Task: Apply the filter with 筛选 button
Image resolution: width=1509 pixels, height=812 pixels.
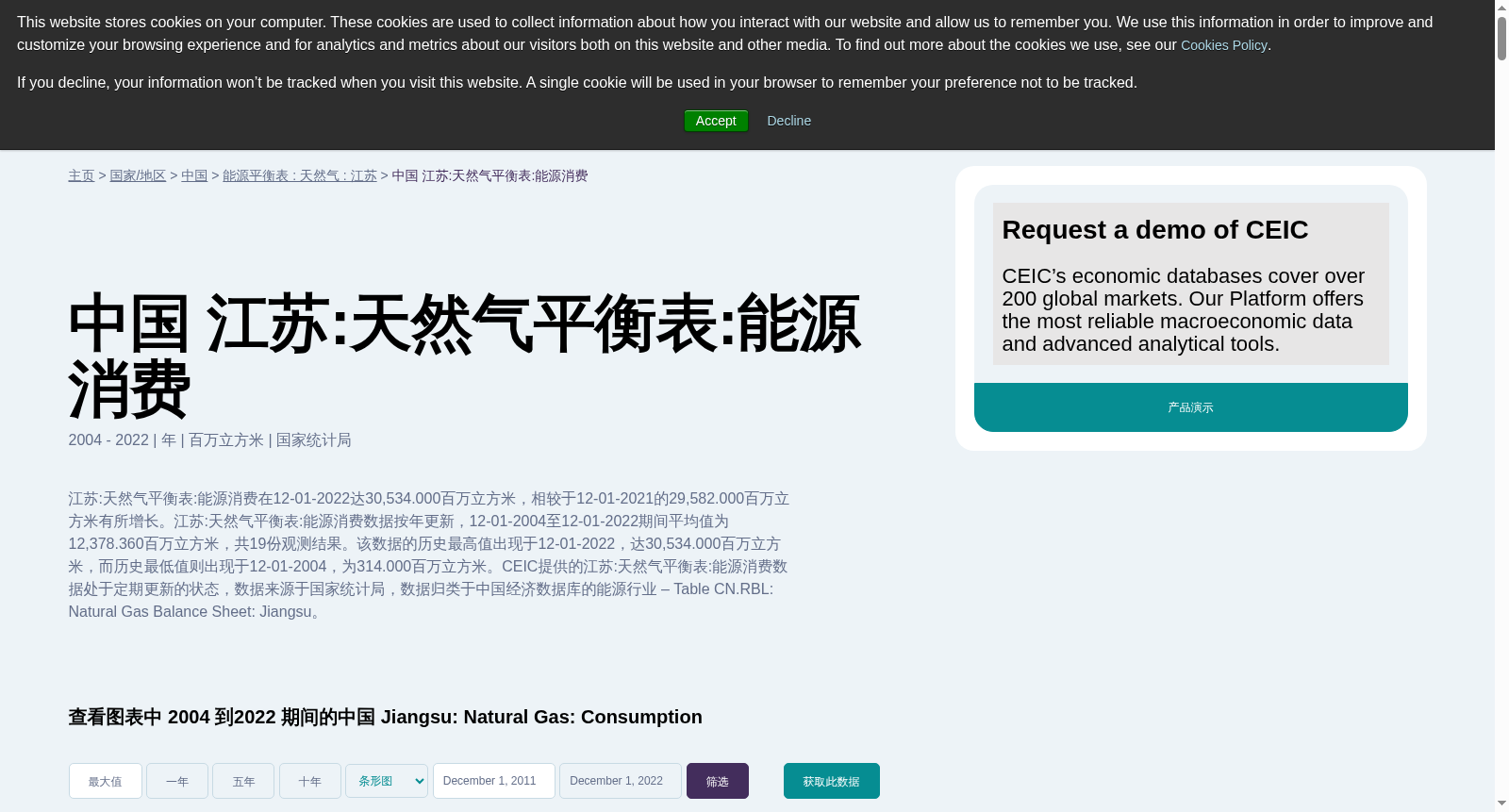Action: (x=718, y=781)
